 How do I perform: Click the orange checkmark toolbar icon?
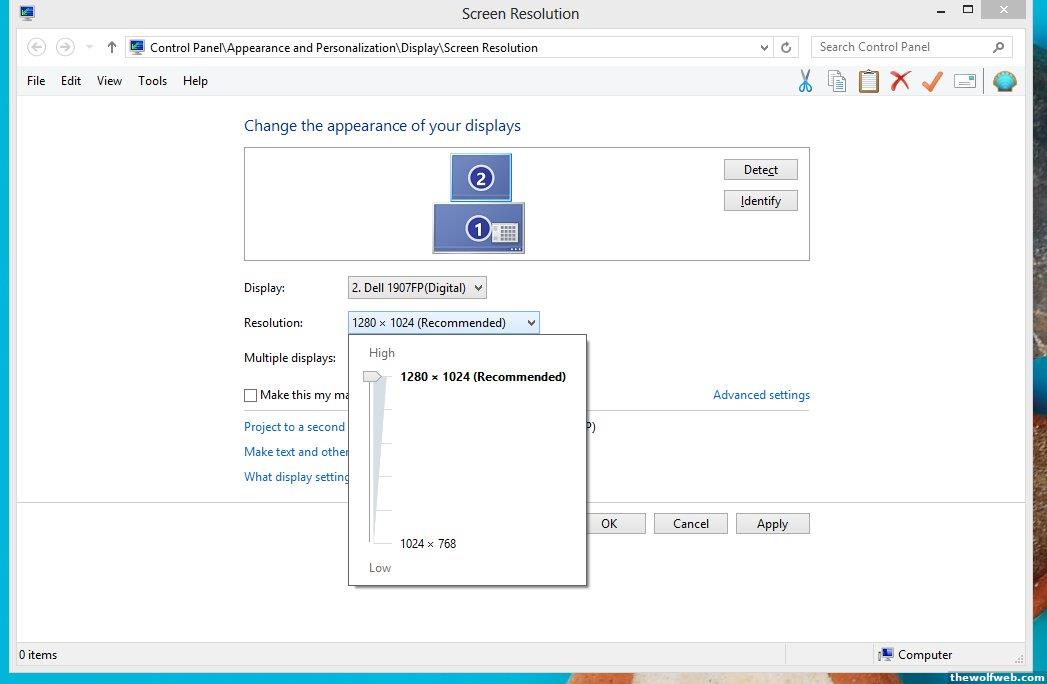(x=932, y=82)
